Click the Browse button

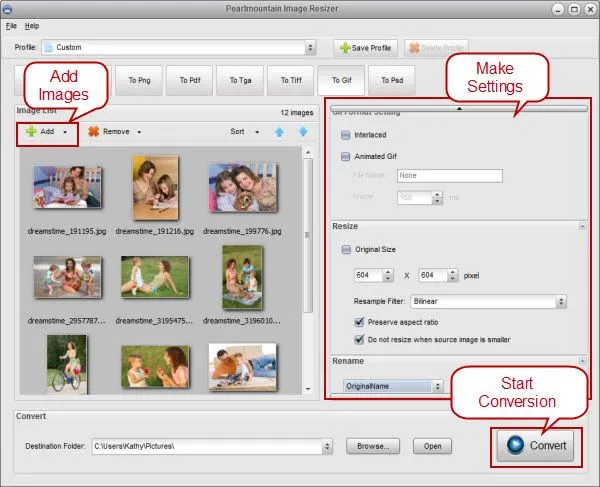(x=373, y=446)
